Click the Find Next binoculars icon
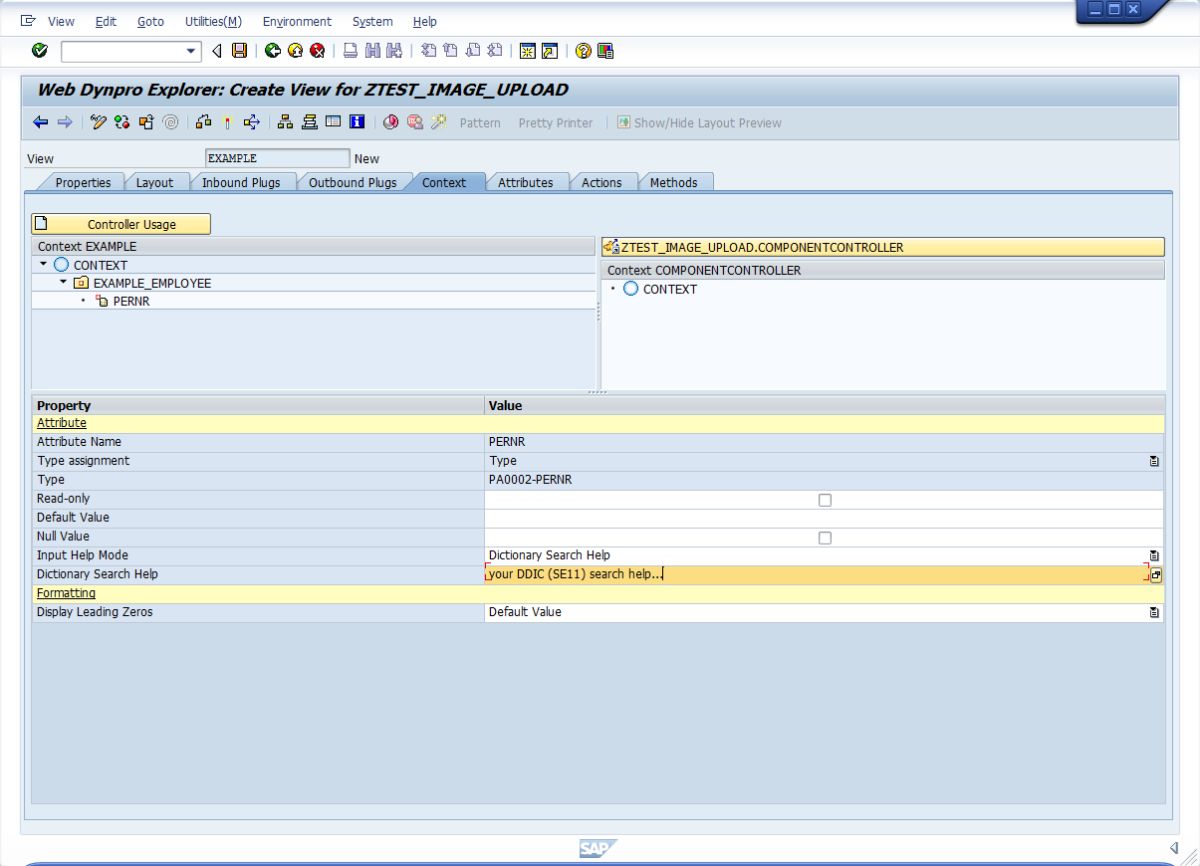Viewport: 1200px width, 866px height. pyautogui.click(x=395, y=51)
